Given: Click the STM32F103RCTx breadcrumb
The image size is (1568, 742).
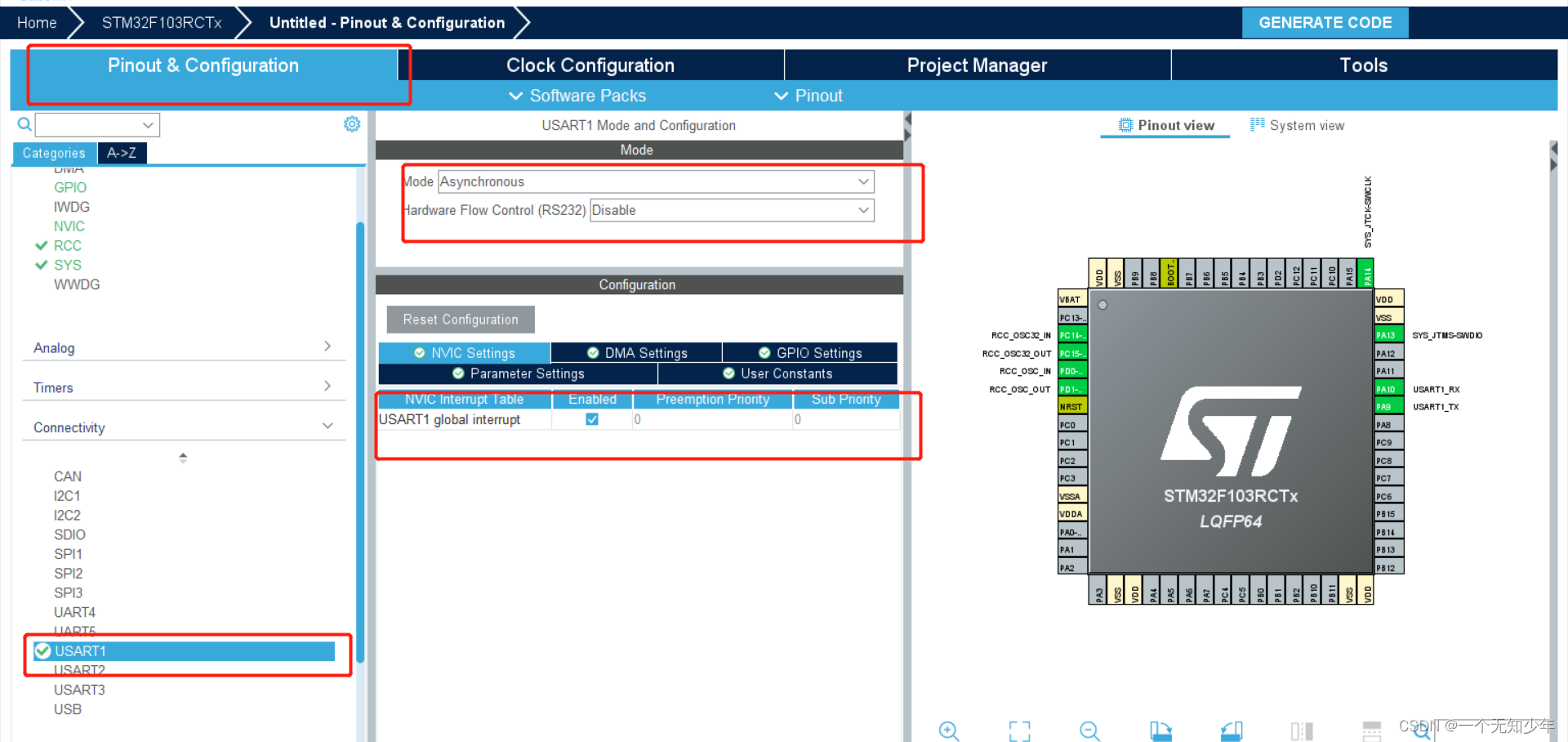Looking at the screenshot, I should tap(162, 22).
